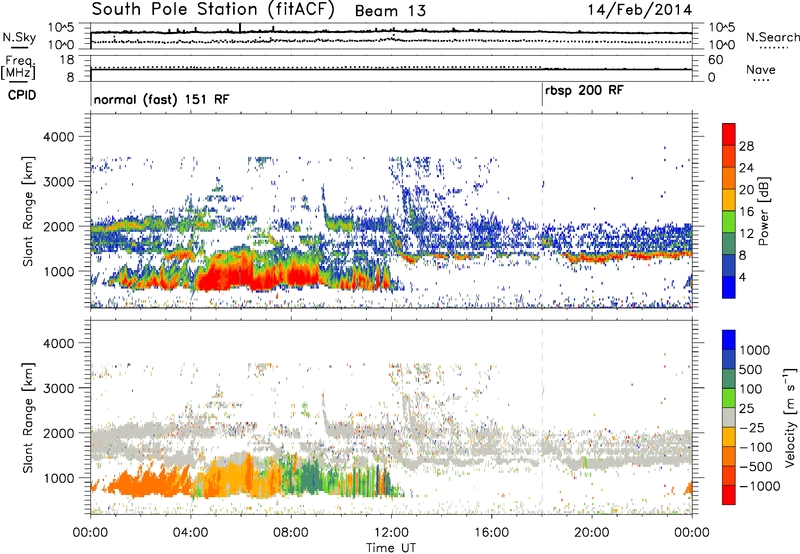Pick the red bottom segment of Velocity colorbar
The height and width of the screenshot is (554, 800).
(x=729, y=495)
